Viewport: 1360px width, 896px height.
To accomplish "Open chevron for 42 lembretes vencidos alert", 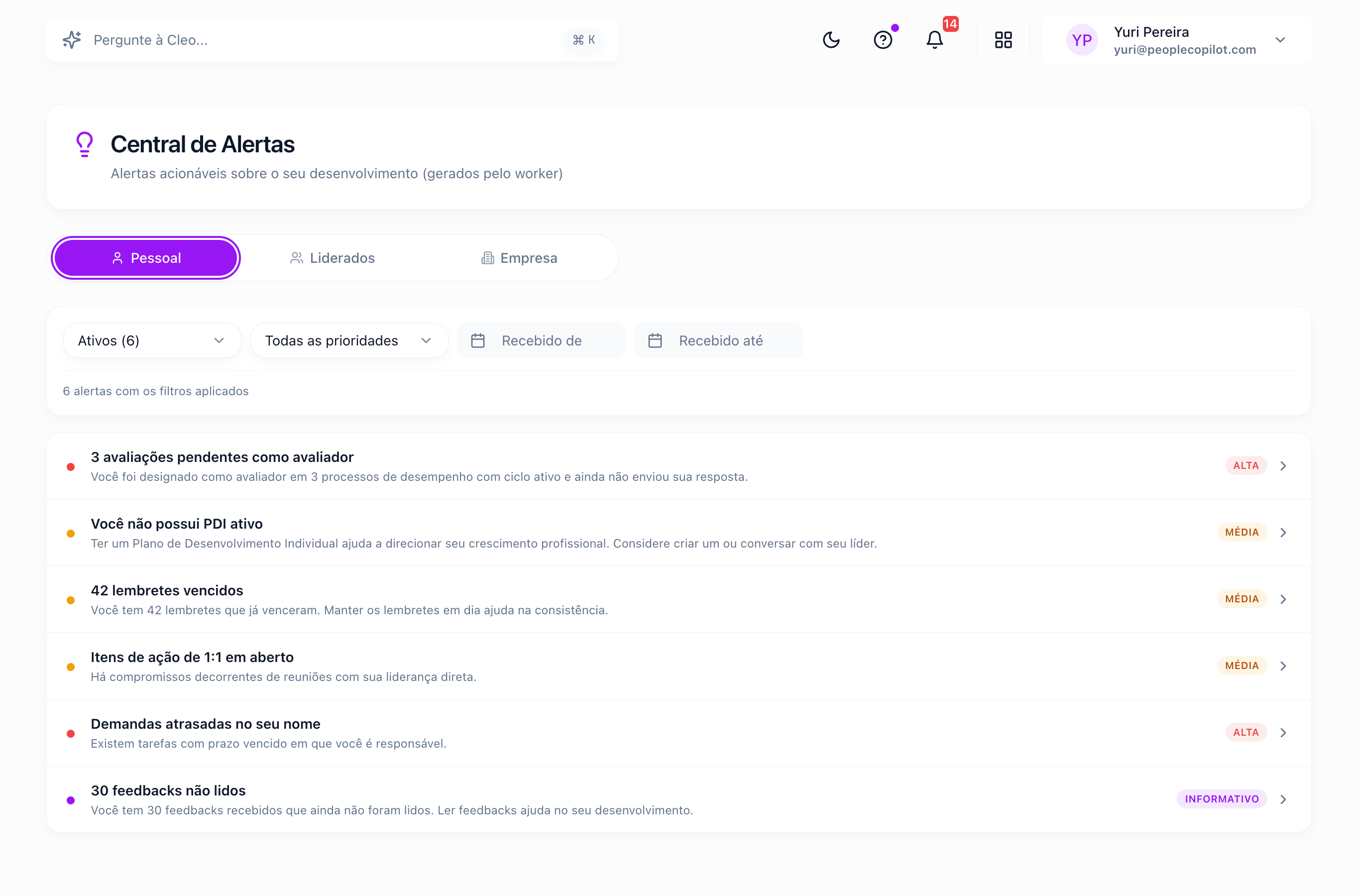I will click(x=1283, y=599).
